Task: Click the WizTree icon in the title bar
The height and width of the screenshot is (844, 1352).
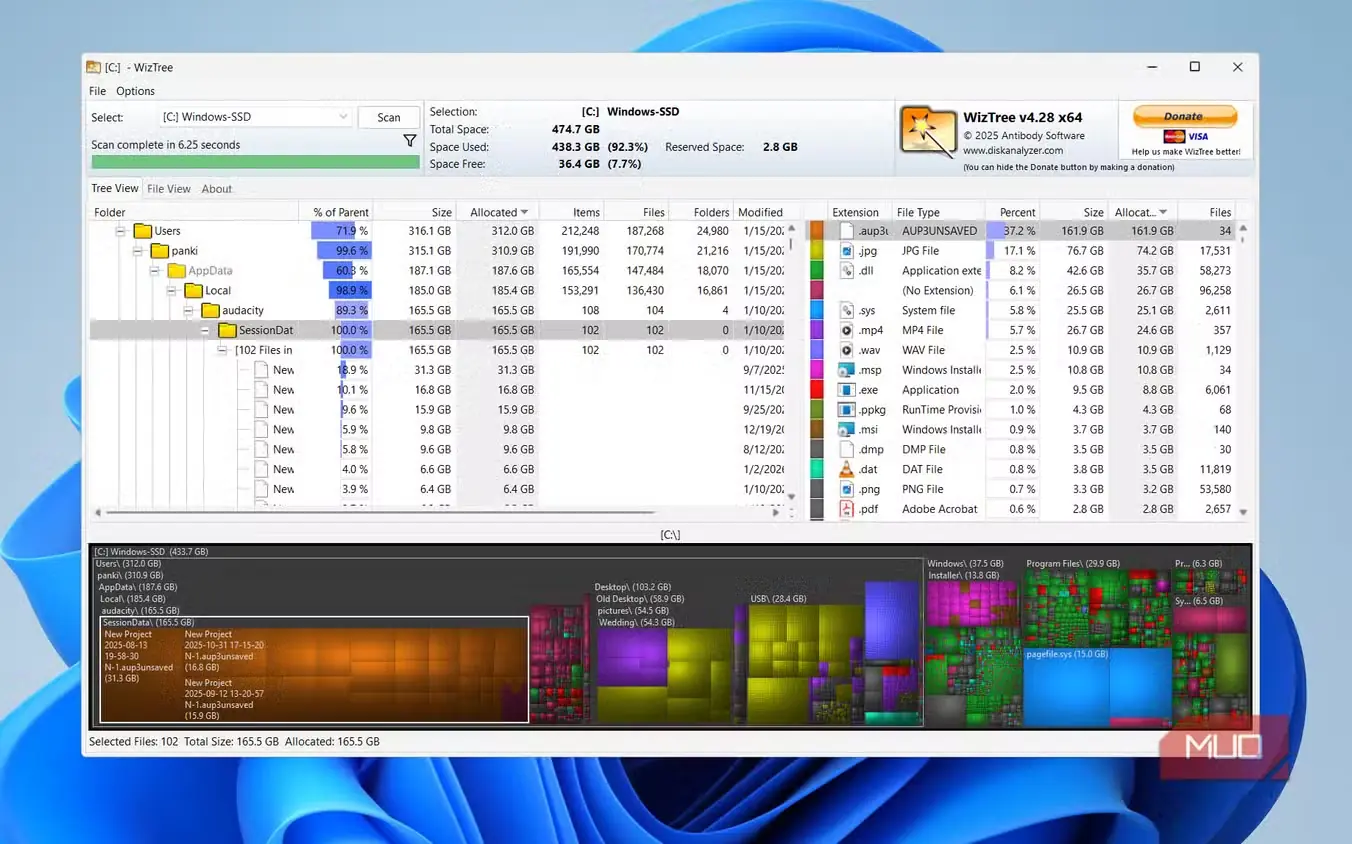Action: pos(93,67)
